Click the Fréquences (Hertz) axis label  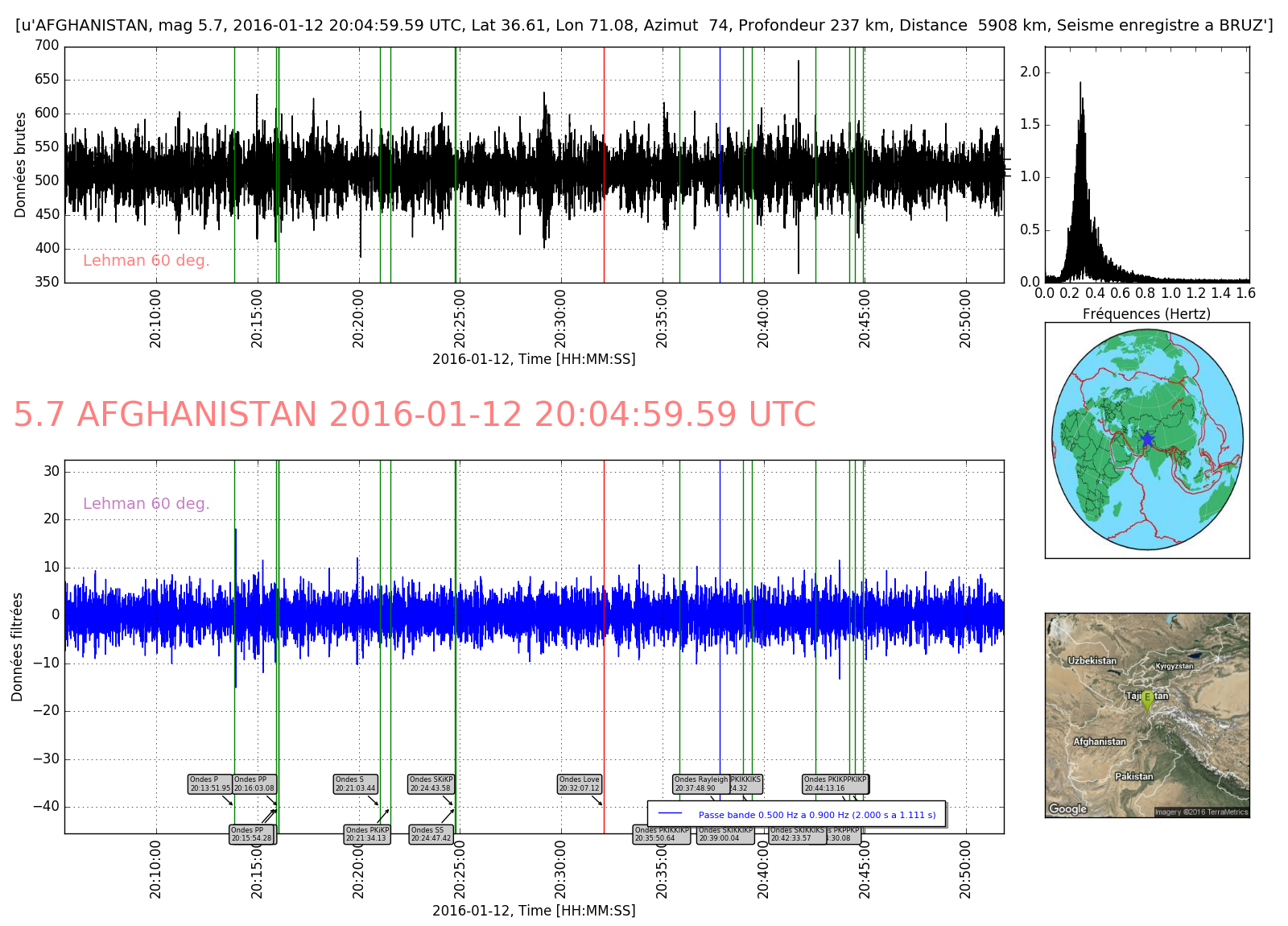pyautogui.click(x=1146, y=314)
